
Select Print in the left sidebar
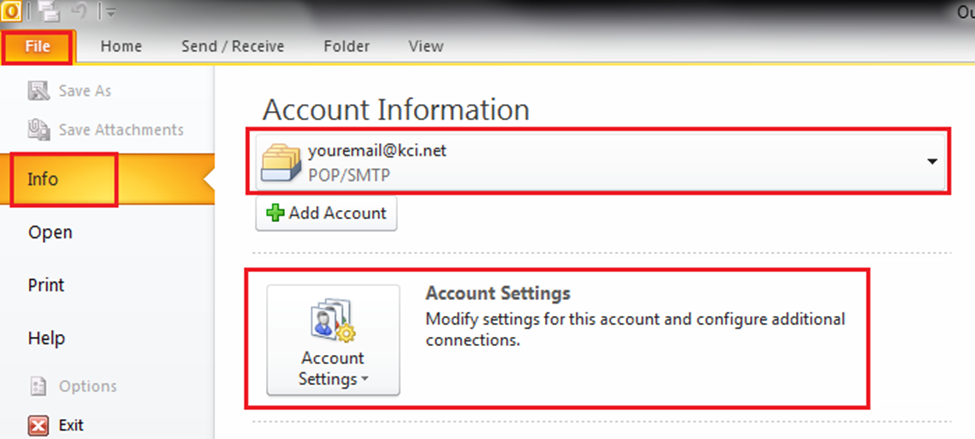(46, 285)
